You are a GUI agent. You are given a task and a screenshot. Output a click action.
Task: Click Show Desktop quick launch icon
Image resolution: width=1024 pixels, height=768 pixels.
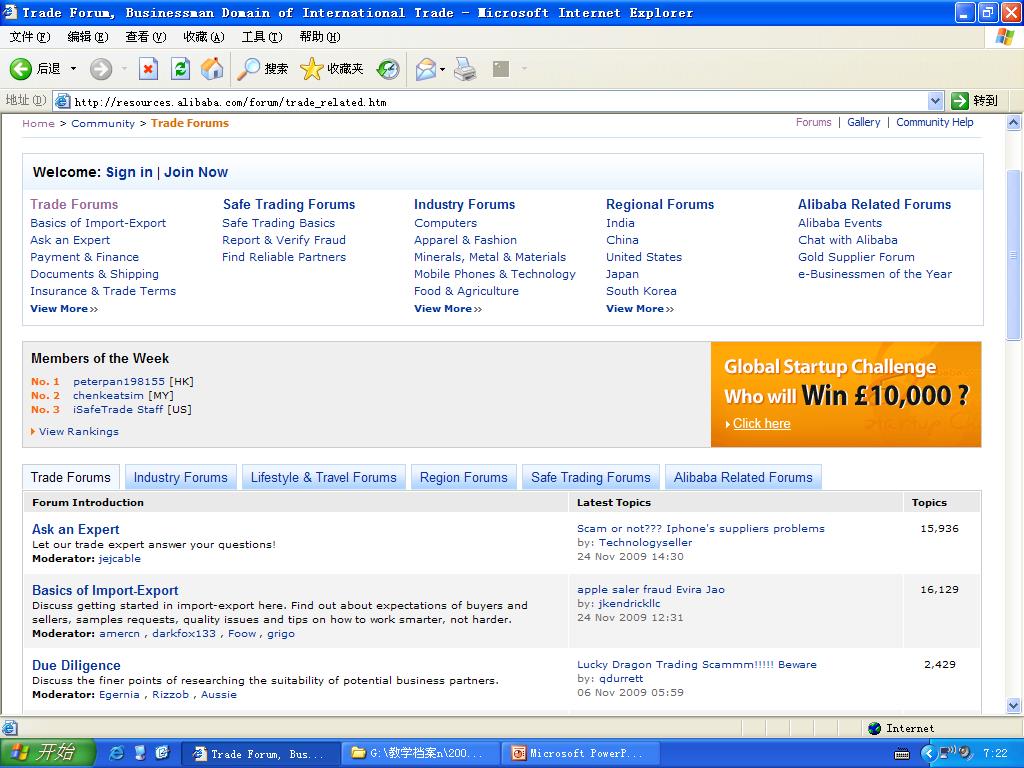point(140,753)
